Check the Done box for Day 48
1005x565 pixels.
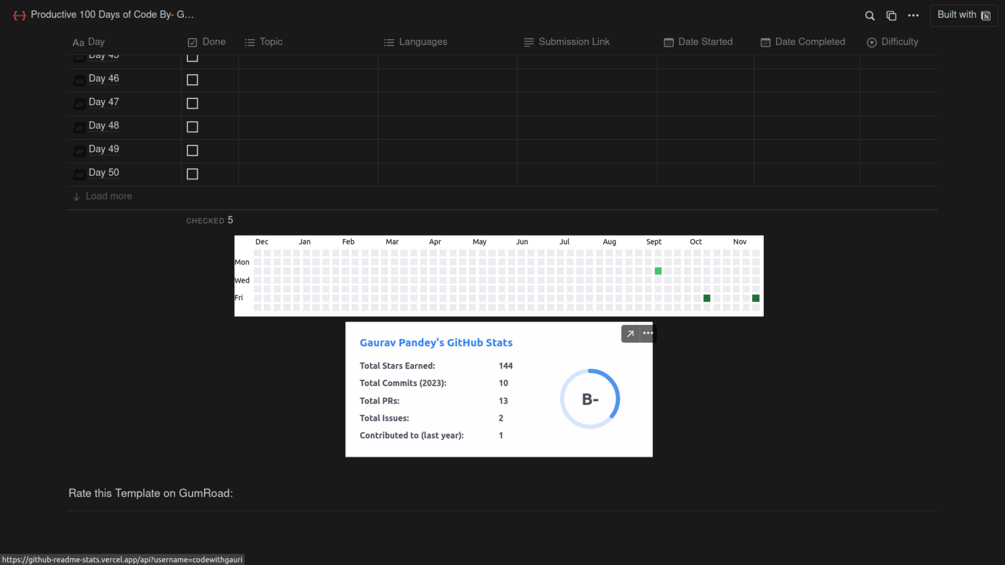(x=192, y=127)
